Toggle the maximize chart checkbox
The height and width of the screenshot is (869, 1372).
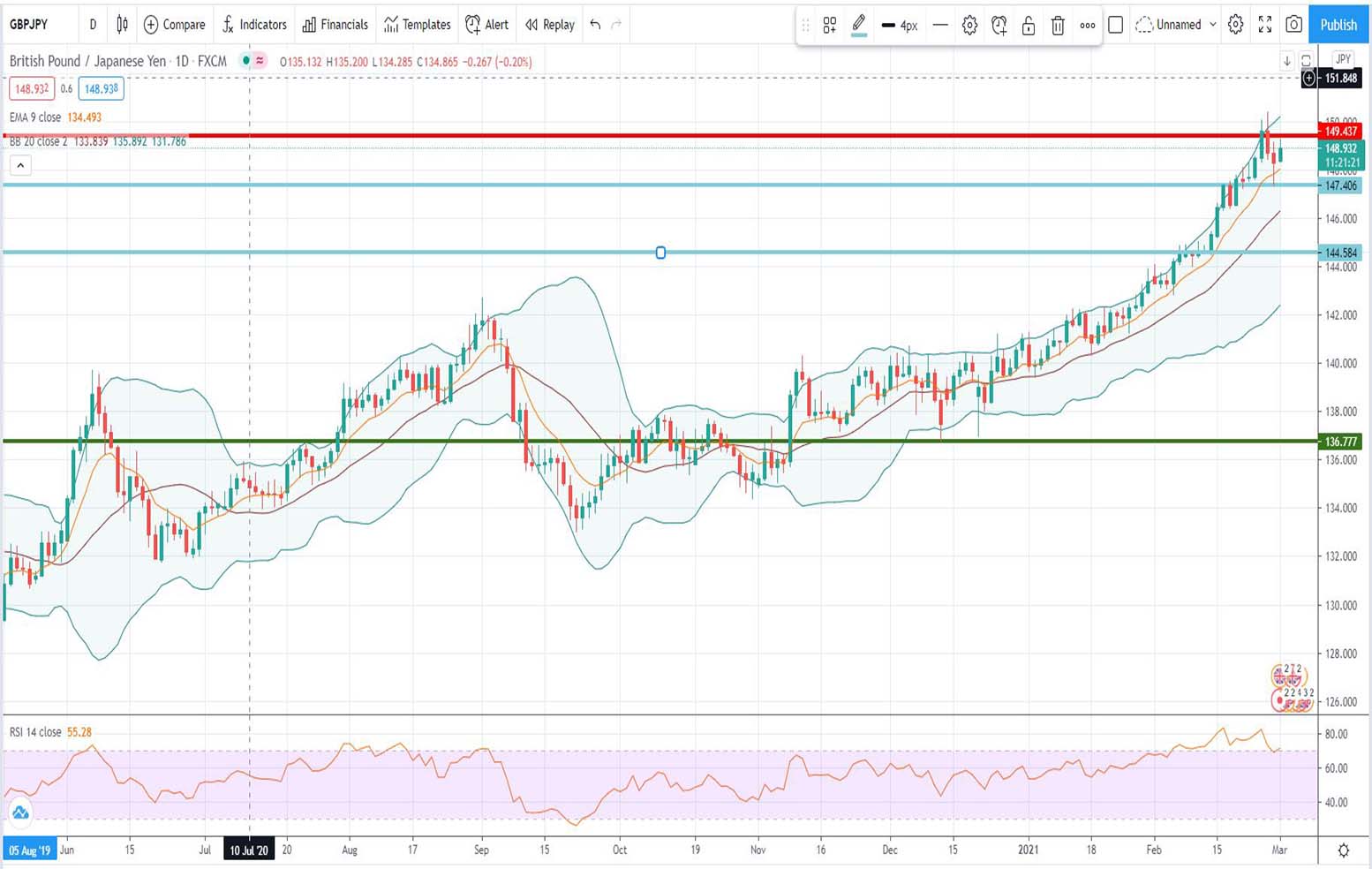coord(1115,25)
